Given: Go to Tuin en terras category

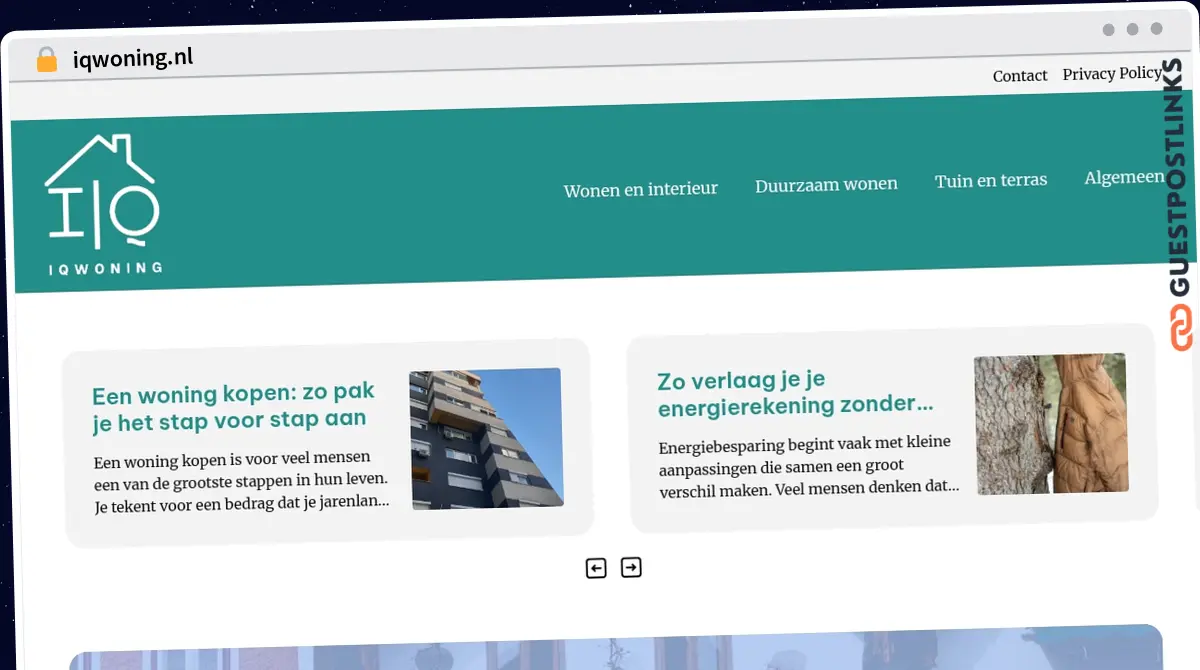Looking at the screenshot, I should coord(991,181).
